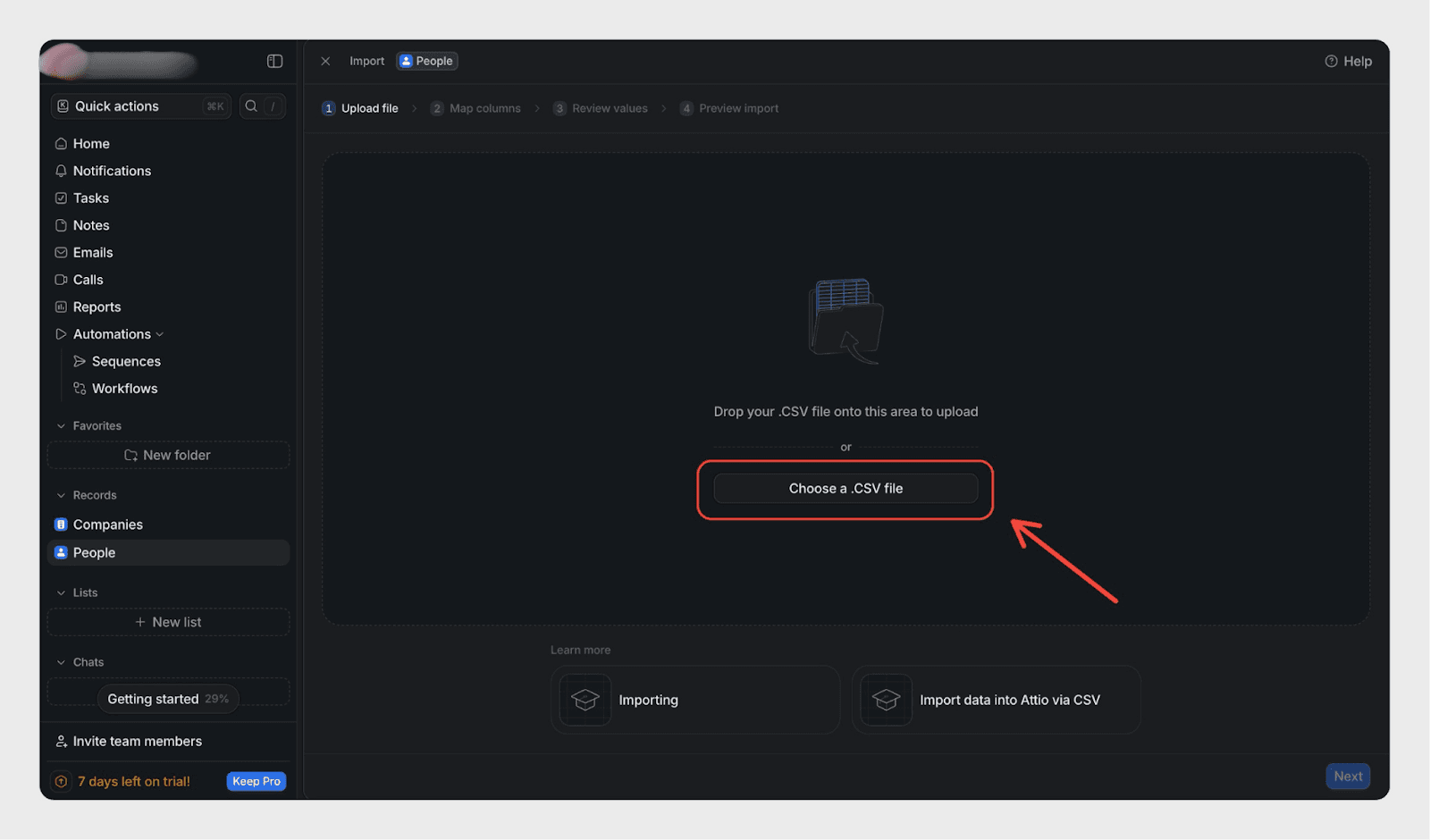Open Help in the top right
The height and width of the screenshot is (840, 1430).
[1348, 61]
